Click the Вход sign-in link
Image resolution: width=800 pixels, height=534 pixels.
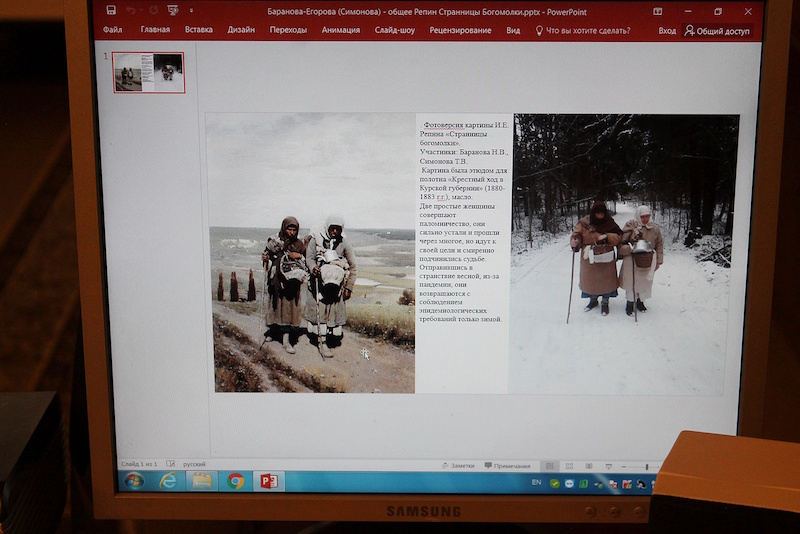click(667, 31)
